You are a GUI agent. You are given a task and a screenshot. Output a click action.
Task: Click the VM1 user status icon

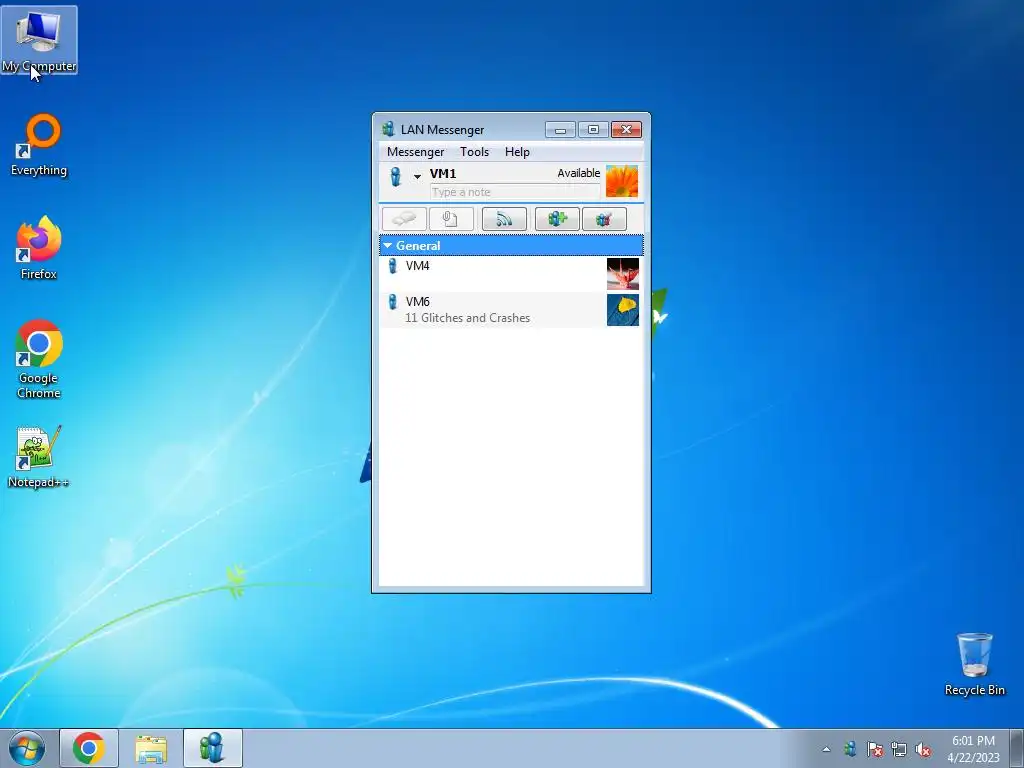pos(395,176)
